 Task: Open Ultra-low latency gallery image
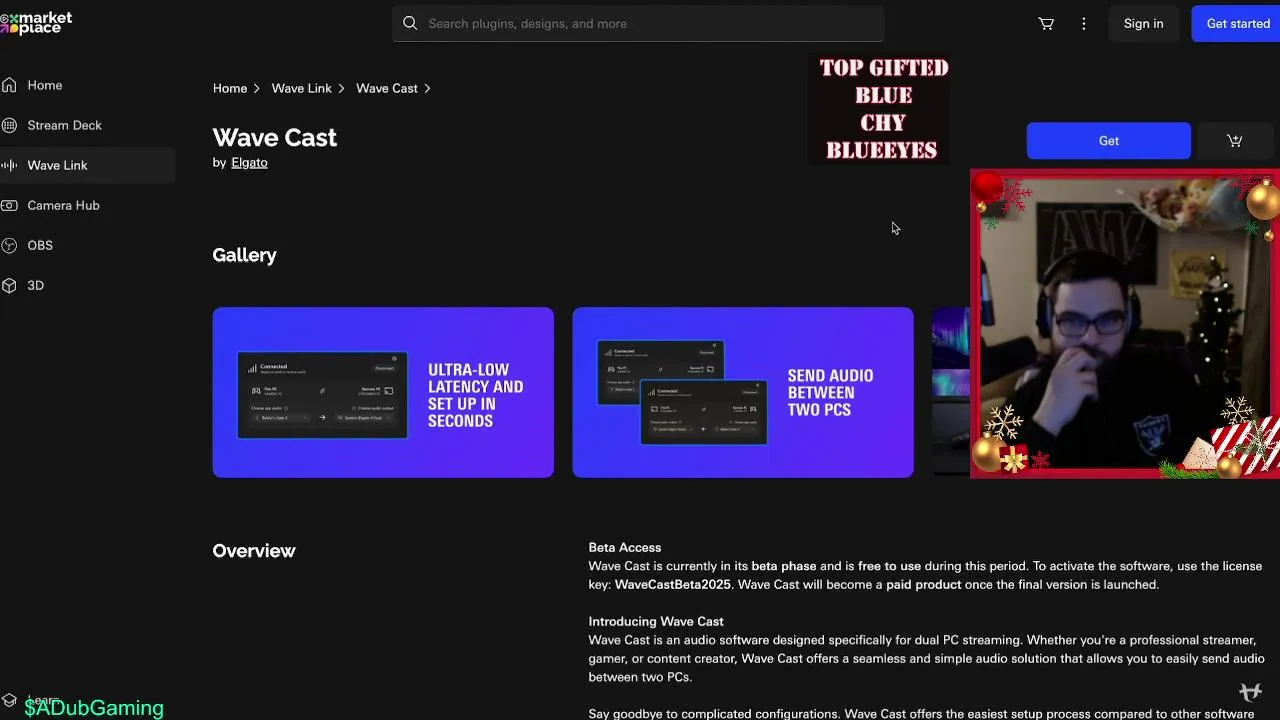(x=383, y=392)
